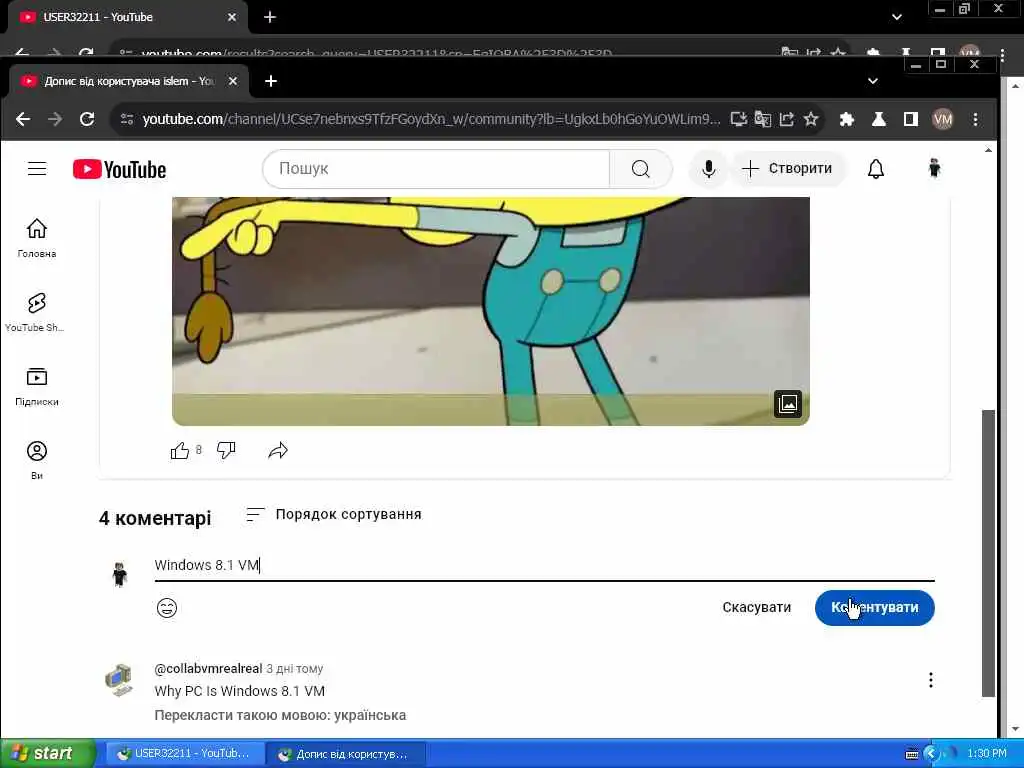Open a new tab in the back window

coord(270,17)
